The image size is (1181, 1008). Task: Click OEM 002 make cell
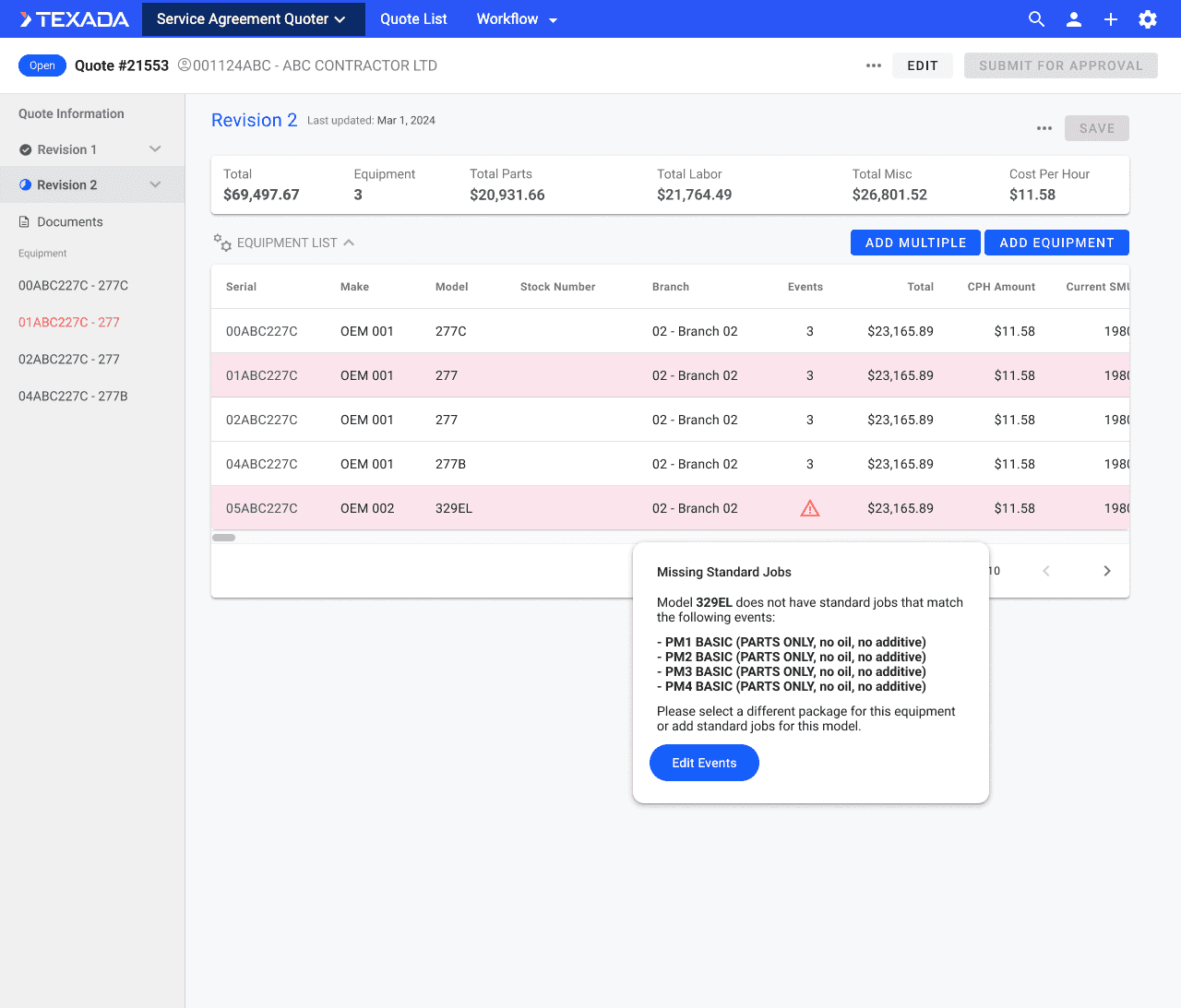367,508
